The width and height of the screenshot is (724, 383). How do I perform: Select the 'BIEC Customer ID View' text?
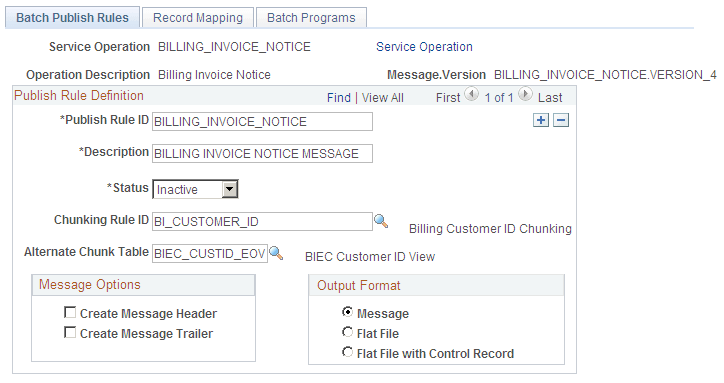tap(370, 256)
